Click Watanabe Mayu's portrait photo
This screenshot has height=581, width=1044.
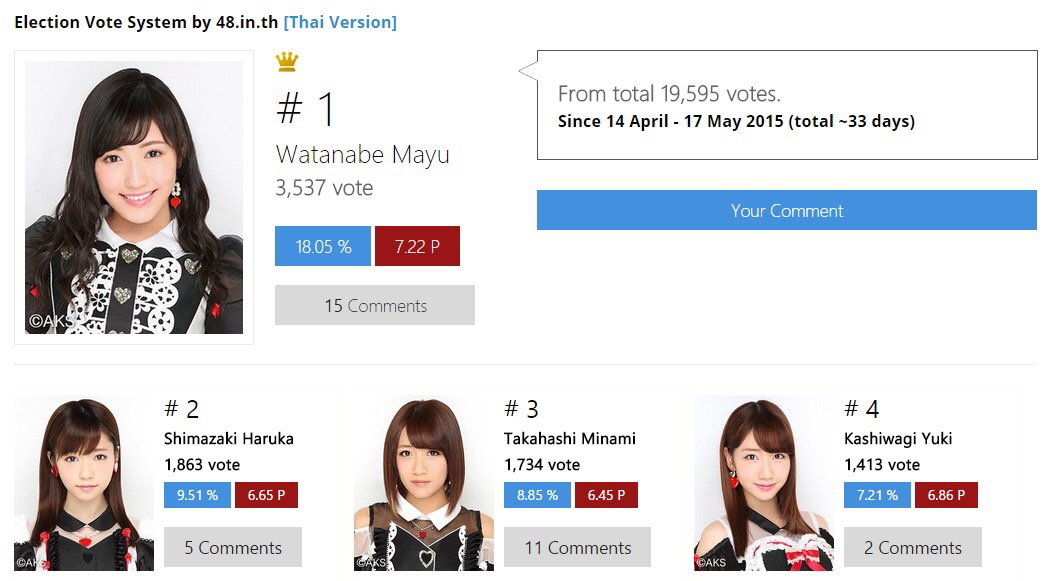(x=134, y=198)
